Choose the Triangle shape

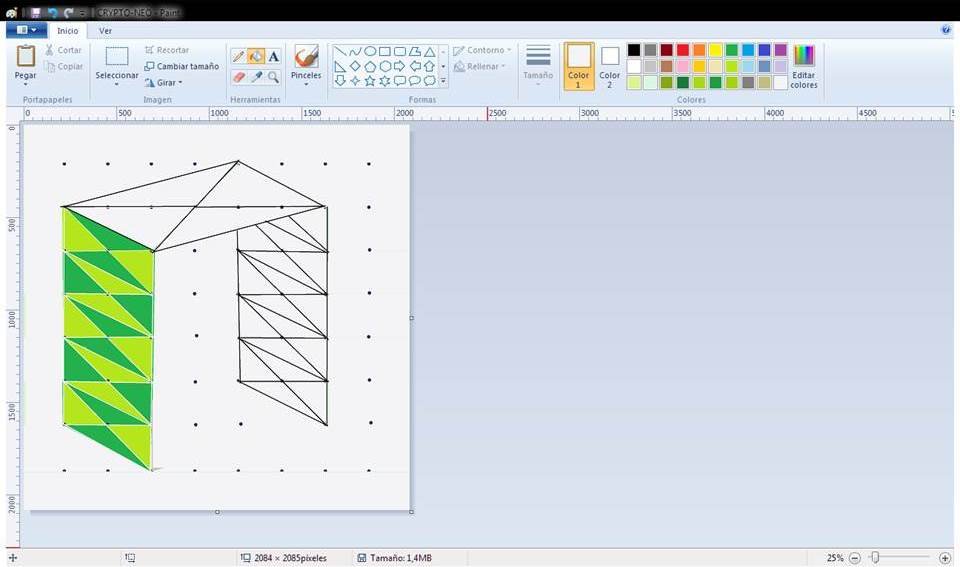430,51
